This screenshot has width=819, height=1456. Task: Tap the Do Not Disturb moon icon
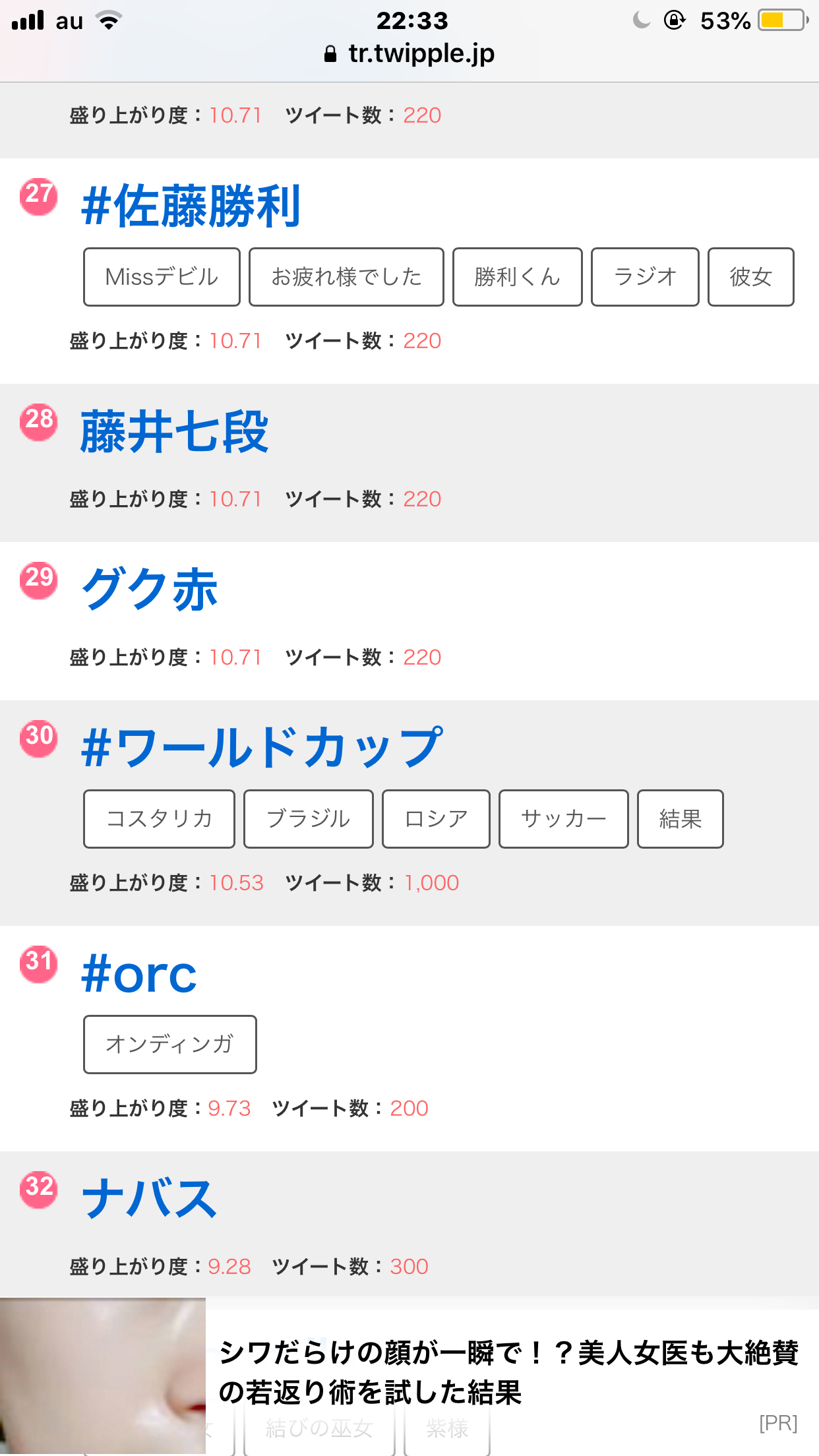click(x=641, y=20)
